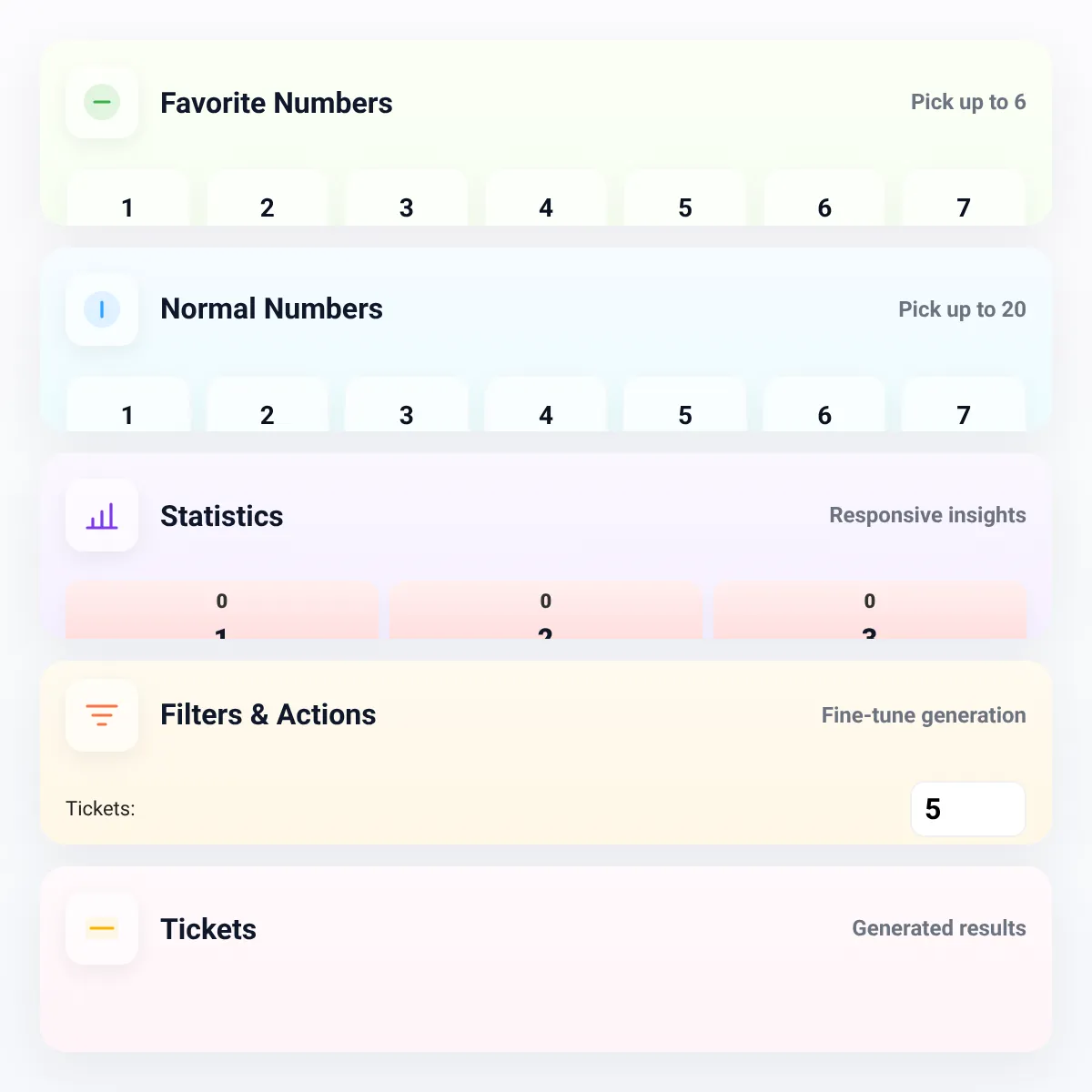This screenshot has width=1092, height=1092.
Task: Click the Tickets section title
Action: (208, 929)
